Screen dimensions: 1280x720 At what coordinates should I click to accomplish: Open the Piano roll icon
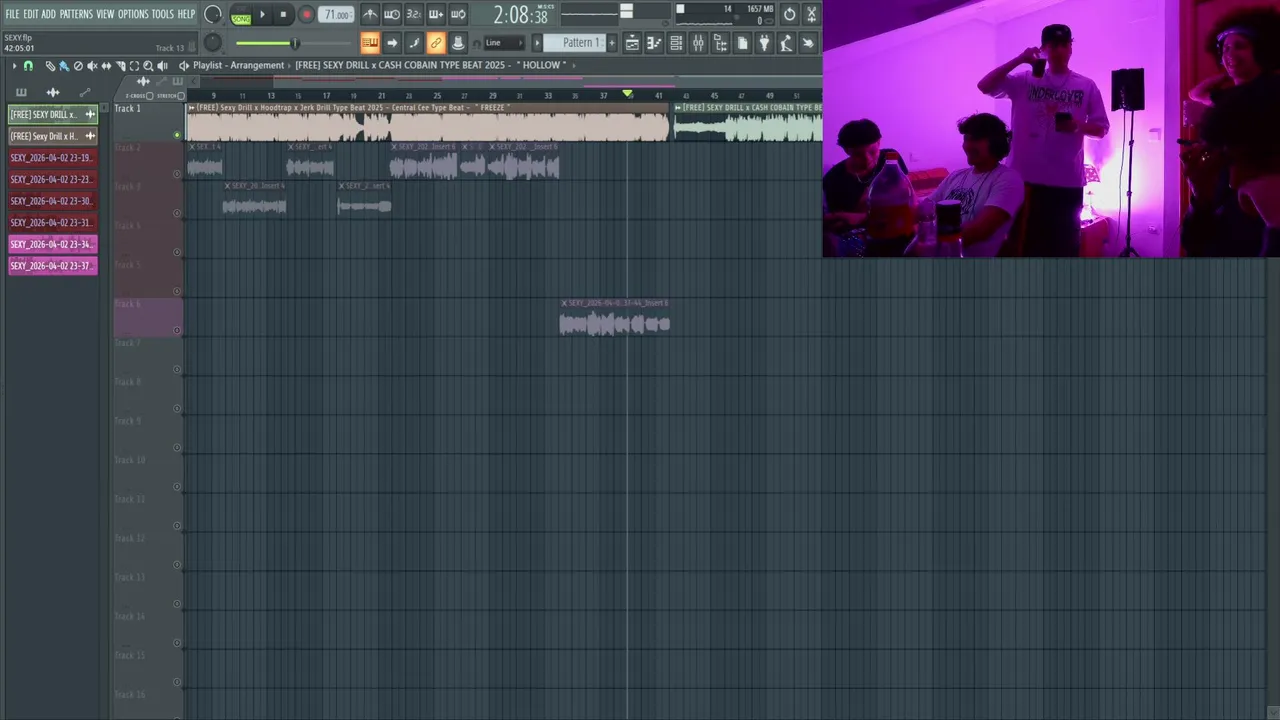tap(654, 43)
